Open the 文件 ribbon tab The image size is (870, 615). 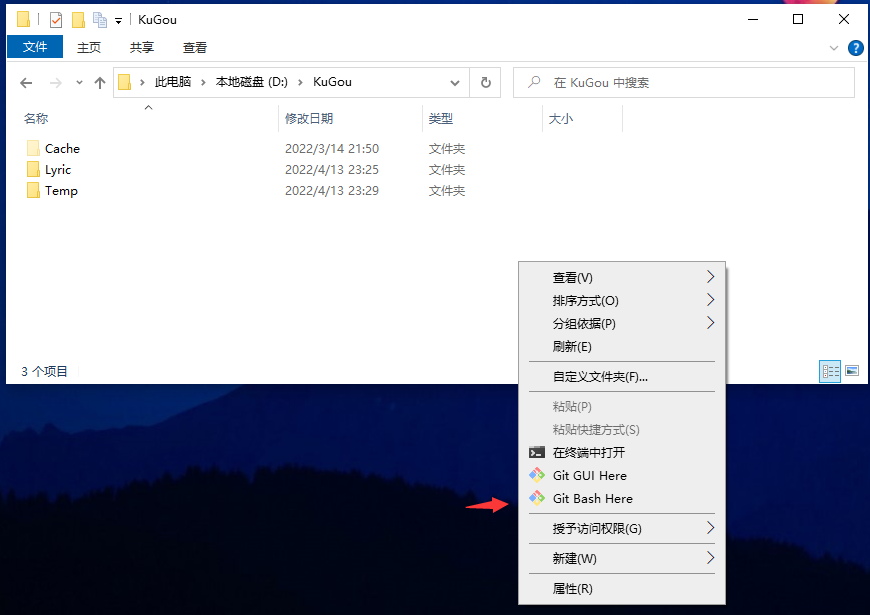click(35, 47)
